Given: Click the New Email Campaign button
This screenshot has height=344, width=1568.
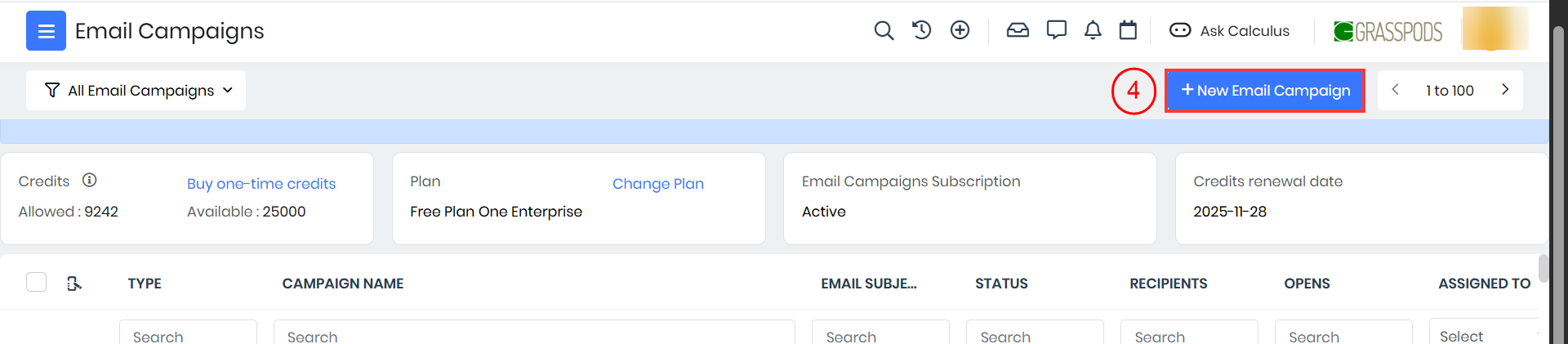Looking at the screenshot, I should click(1264, 90).
